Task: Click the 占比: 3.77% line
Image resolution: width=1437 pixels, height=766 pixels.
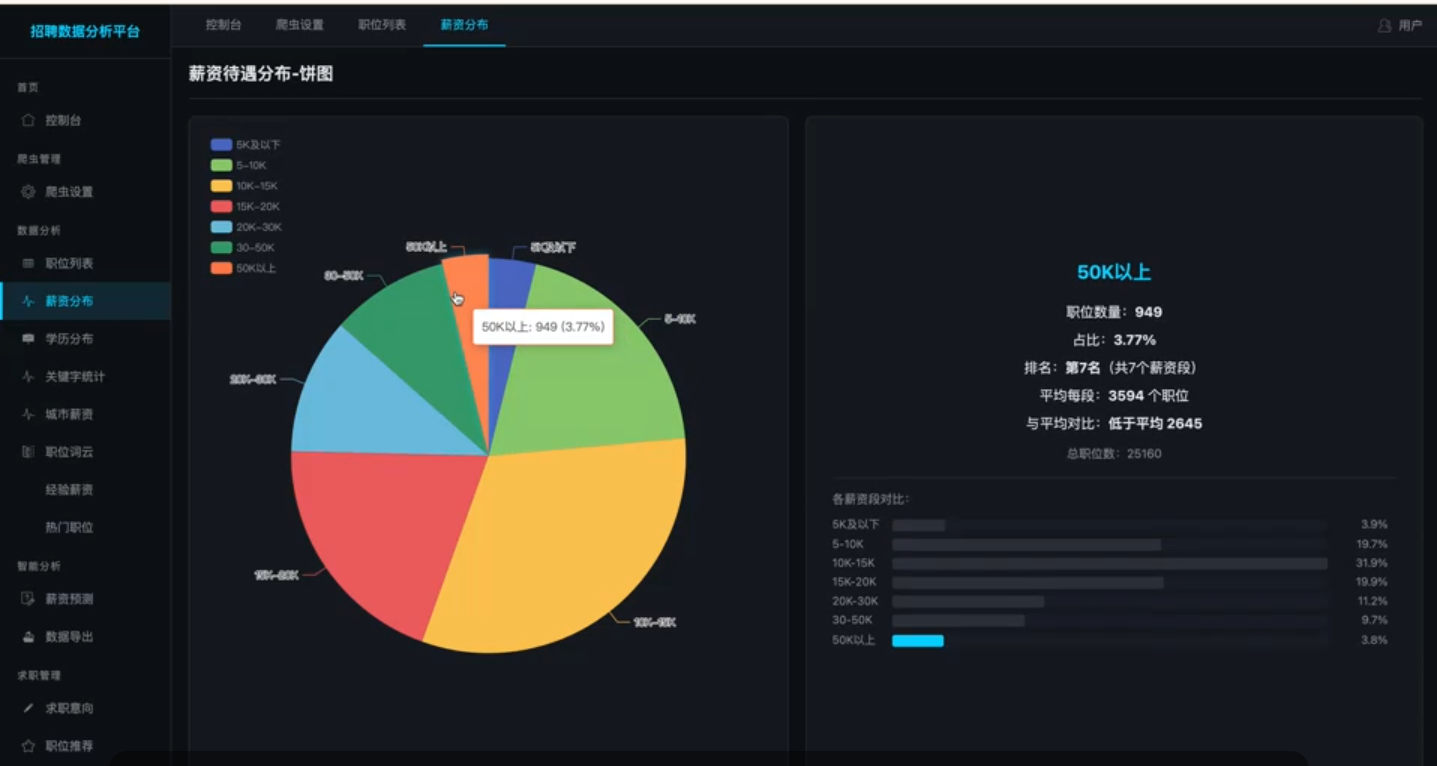Action: (1114, 340)
